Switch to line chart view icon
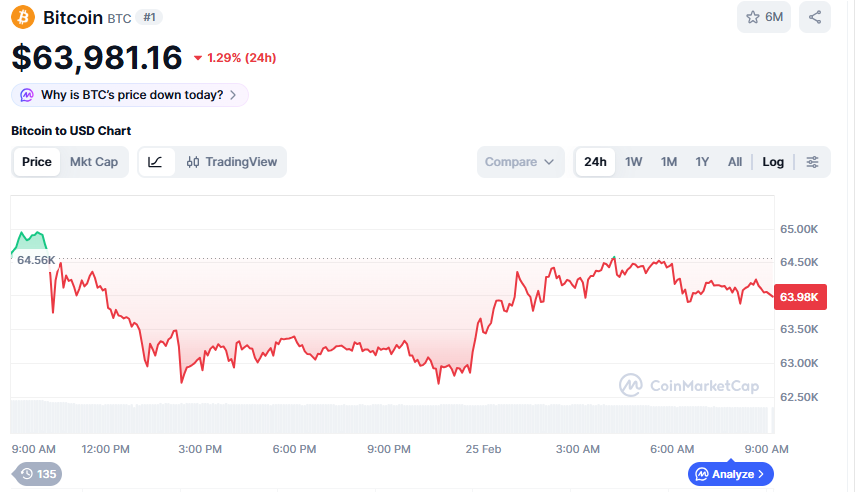 [156, 162]
